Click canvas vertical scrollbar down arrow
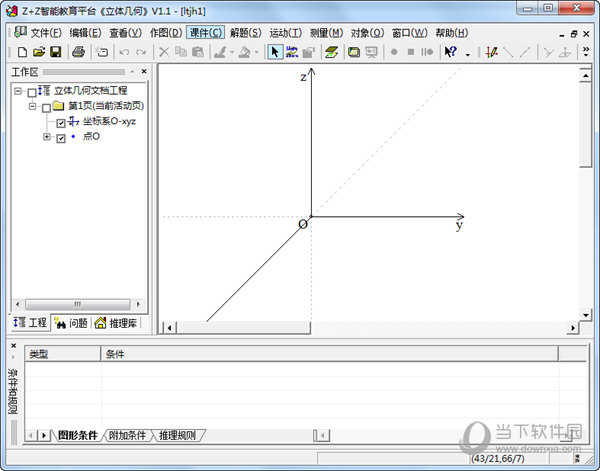The height and width of the screenshot is (471, 600). 585,315
